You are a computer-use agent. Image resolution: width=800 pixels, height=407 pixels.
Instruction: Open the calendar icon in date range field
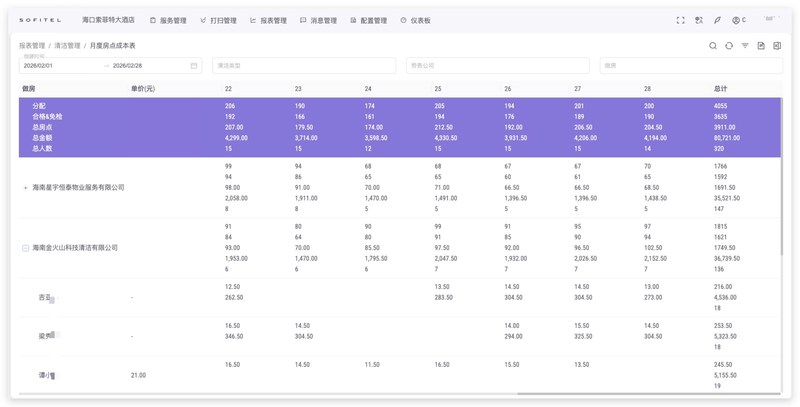pos(194,66)
